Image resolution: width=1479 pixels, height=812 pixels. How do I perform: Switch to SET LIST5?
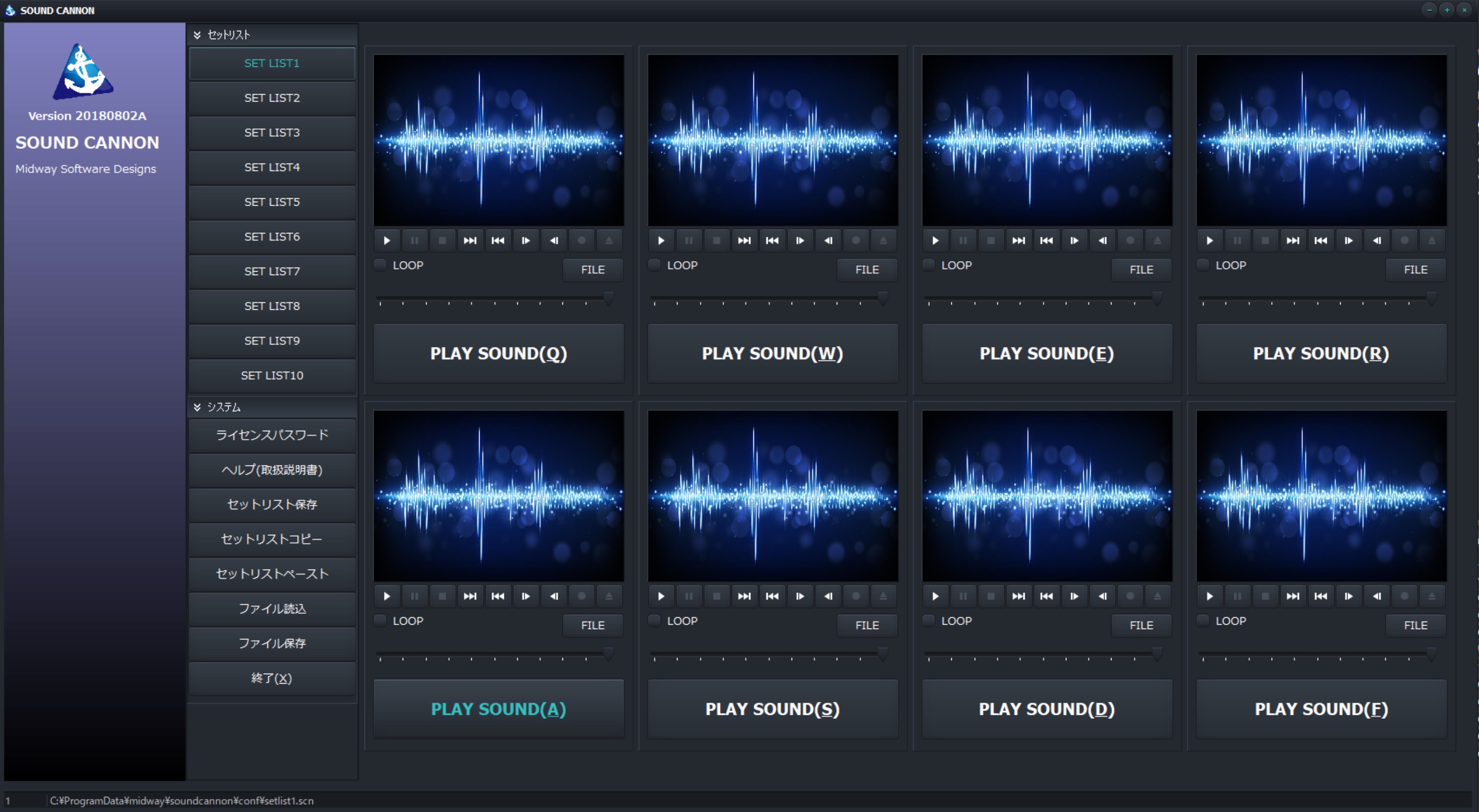pyautogui.click(x=272, y=202)
